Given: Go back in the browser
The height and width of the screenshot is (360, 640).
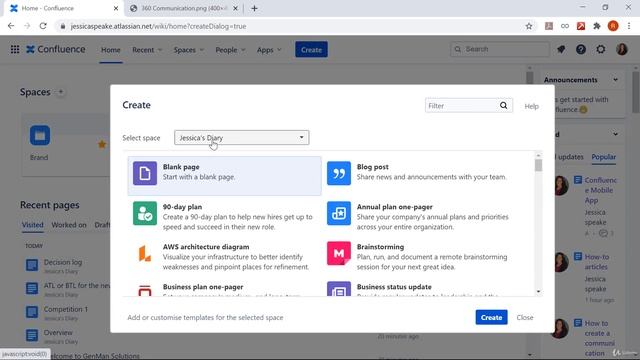Looking at the screenshot, I should tap(11, 26).
